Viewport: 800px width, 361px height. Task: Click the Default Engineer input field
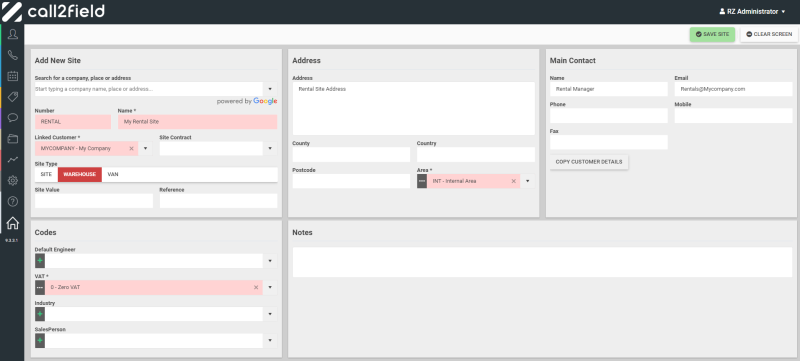(x=154, y=261)
